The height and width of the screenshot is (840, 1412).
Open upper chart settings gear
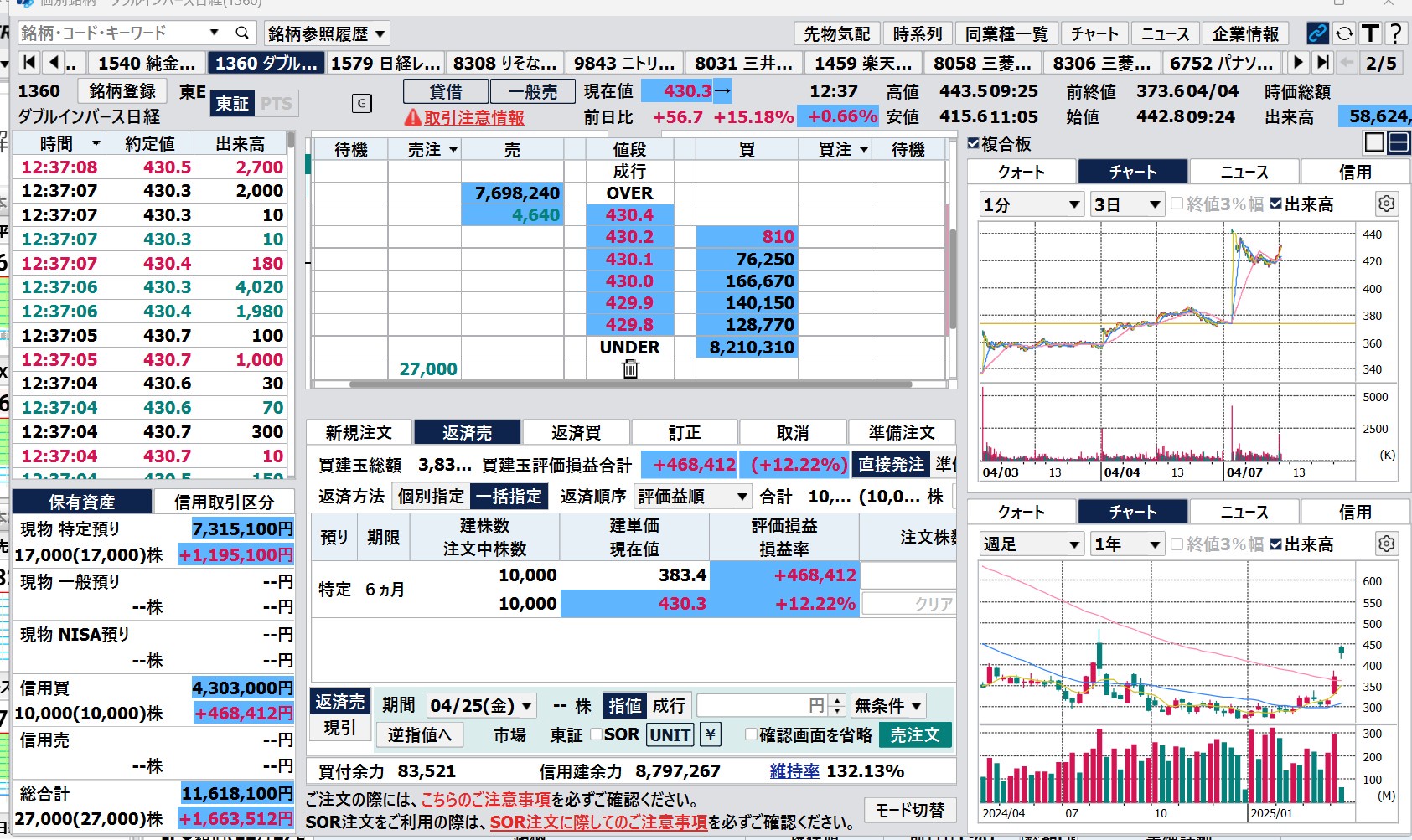[1387, 204]
